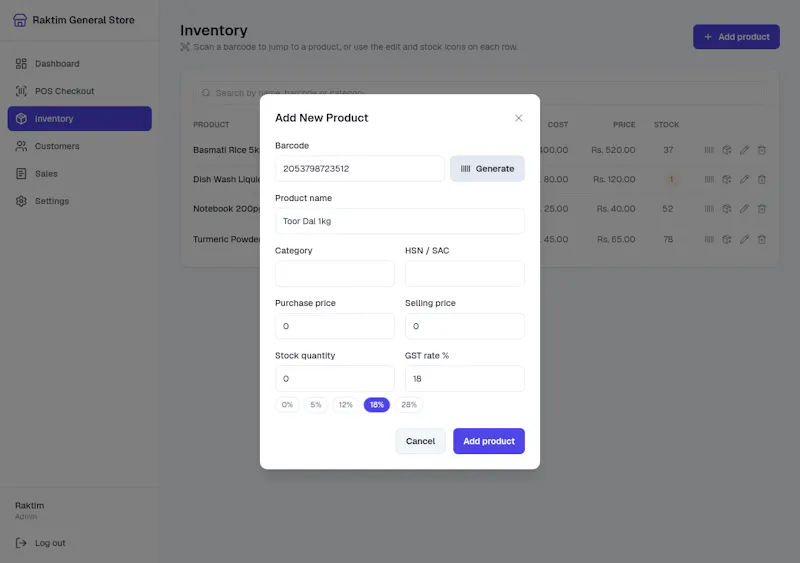Click the Raktim user name
800x563 pixels.
(30, 506)
